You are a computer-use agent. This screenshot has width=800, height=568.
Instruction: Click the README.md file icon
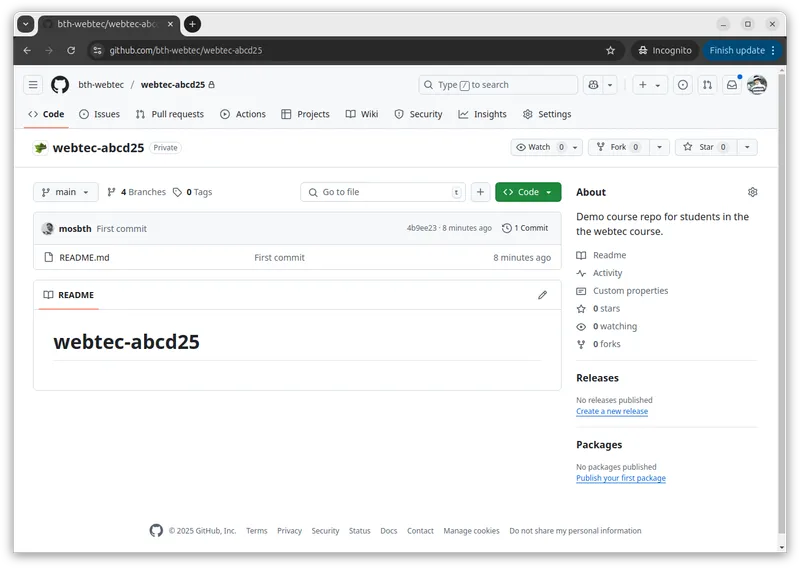48,257
